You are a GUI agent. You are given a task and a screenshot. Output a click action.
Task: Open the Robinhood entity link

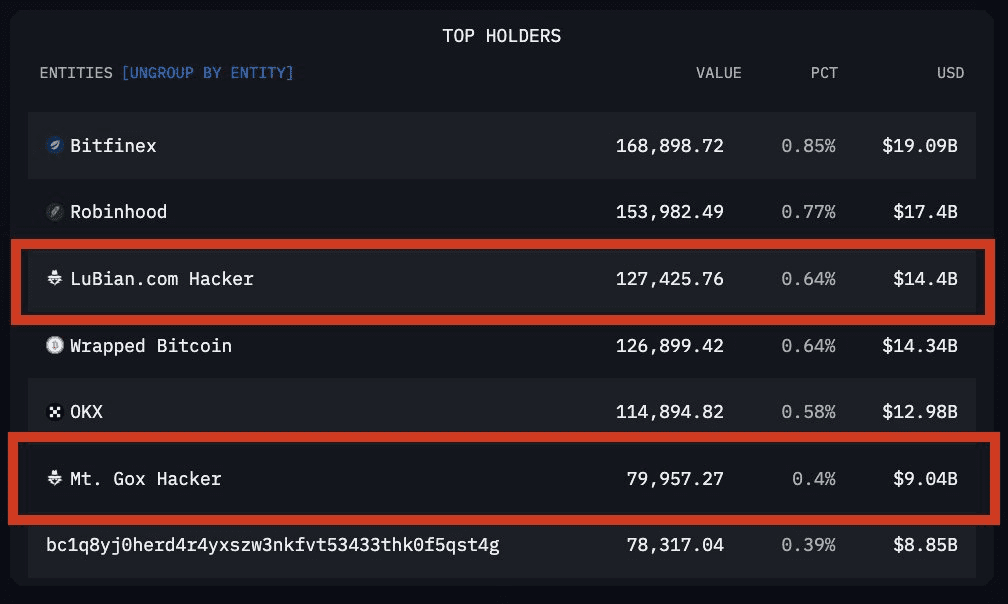(118, 212)
